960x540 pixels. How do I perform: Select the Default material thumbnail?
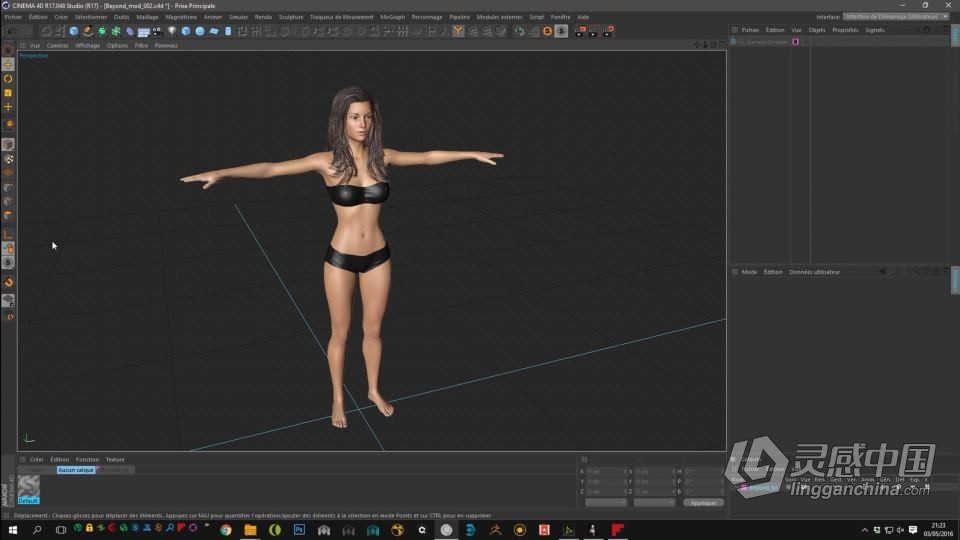[x=29, y=490]
